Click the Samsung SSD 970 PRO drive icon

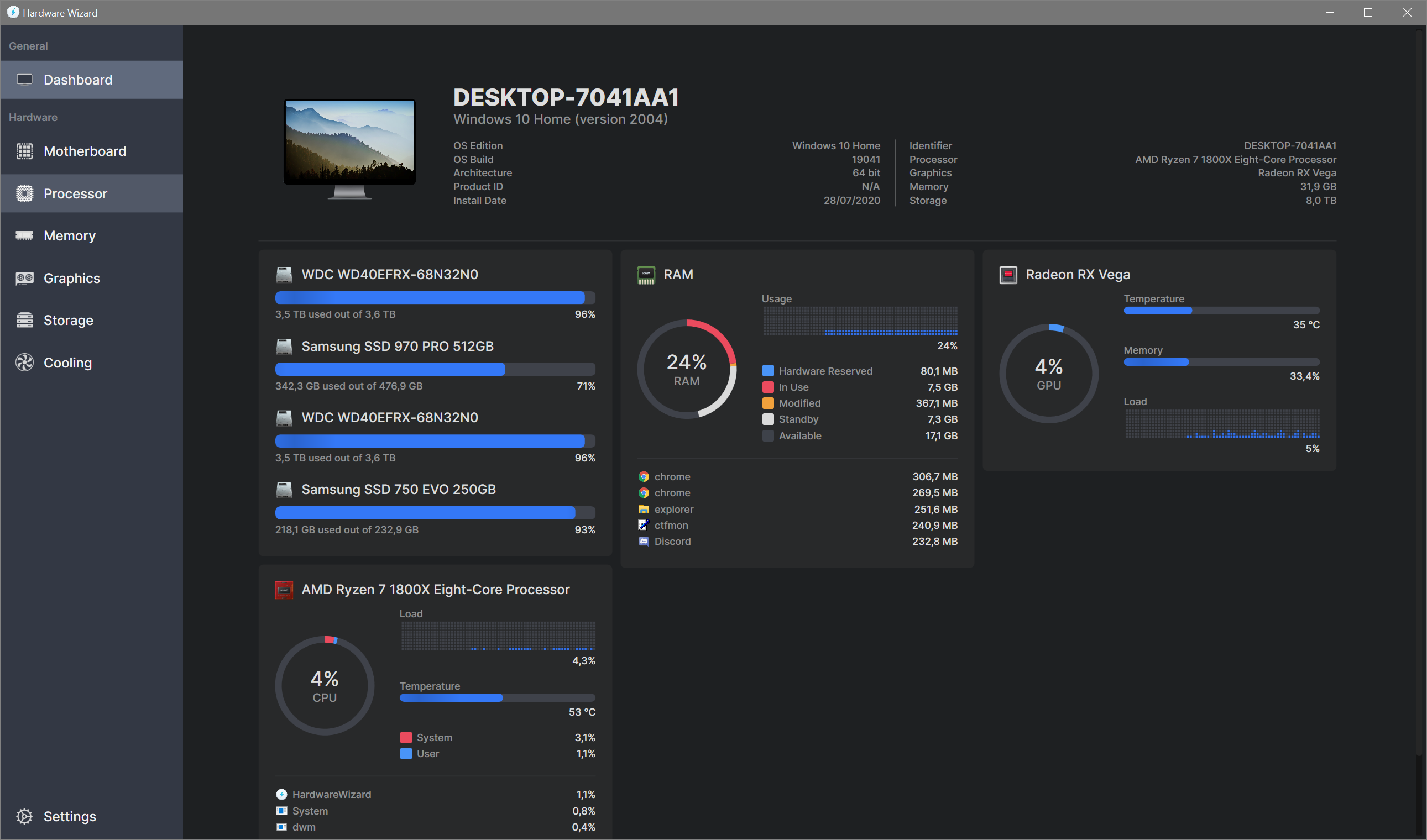284,347
